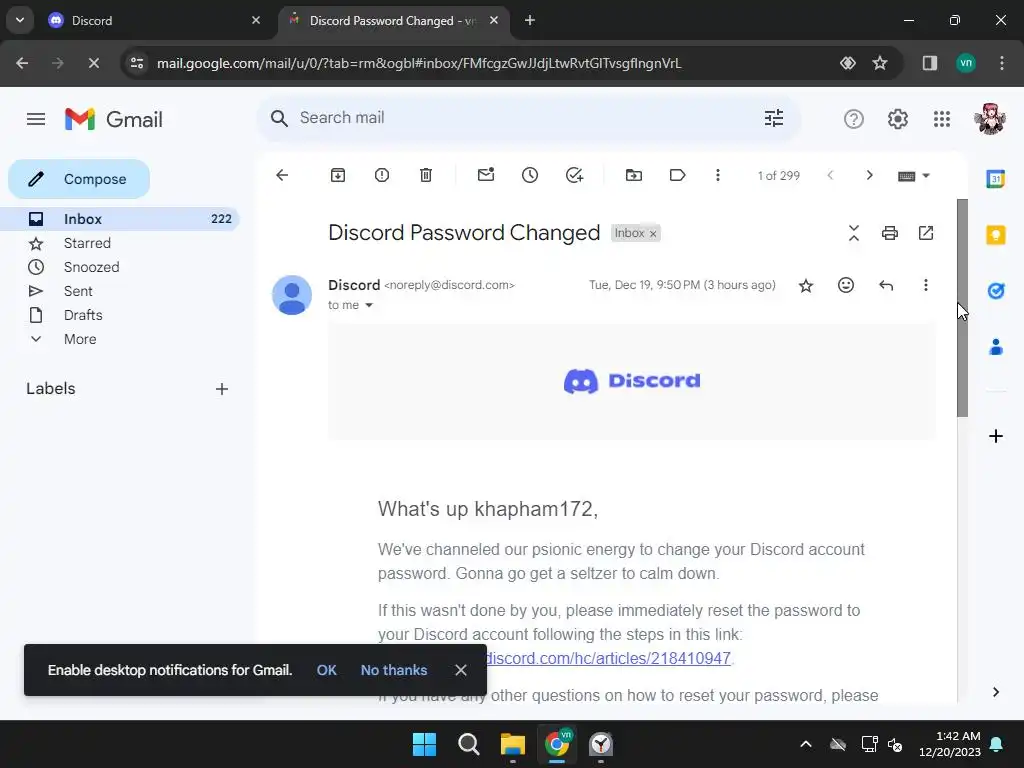Print the Discord Password Changed email
Screen dimensions: 1024x768
889,233
